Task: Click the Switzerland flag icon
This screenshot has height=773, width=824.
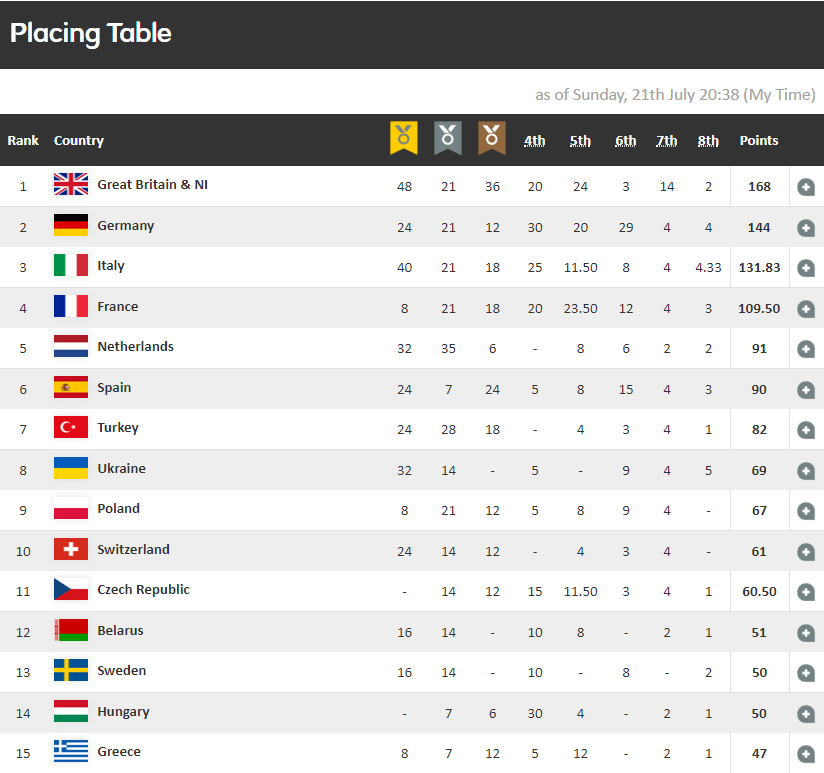Action: pos(71,549)
